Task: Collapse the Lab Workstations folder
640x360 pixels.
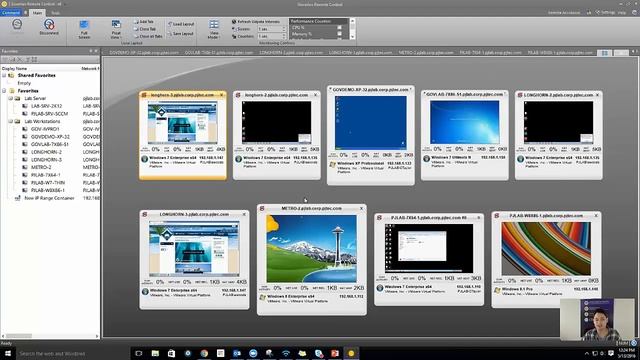Action: [11, 121]
